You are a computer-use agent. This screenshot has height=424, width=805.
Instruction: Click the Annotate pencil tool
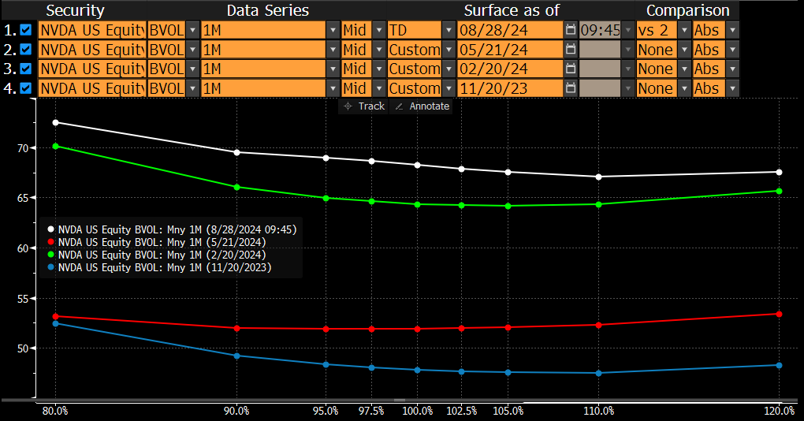click(x=422, y=106)
